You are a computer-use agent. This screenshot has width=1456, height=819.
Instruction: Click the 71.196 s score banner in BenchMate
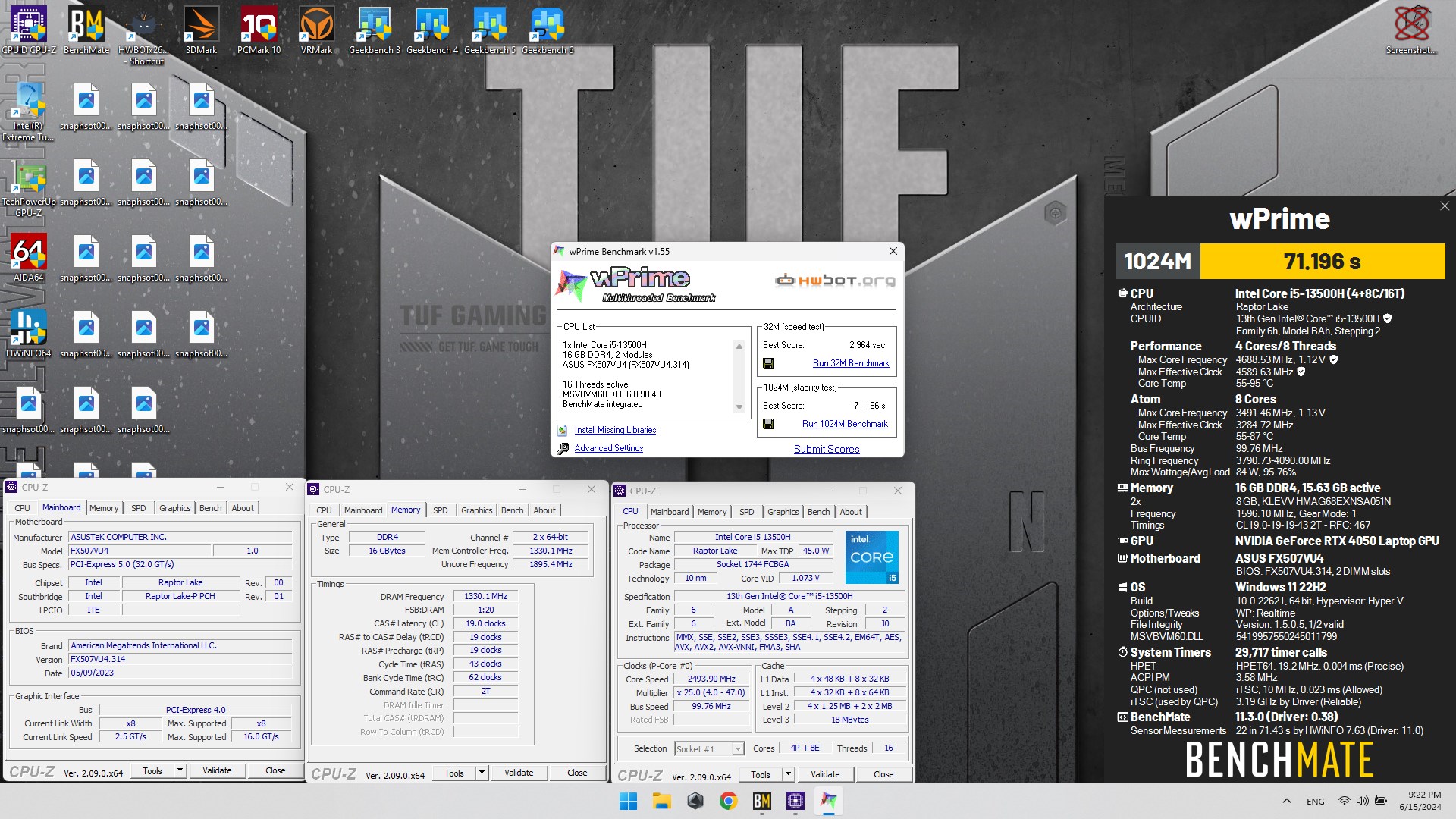click(x=1322, y=262)
